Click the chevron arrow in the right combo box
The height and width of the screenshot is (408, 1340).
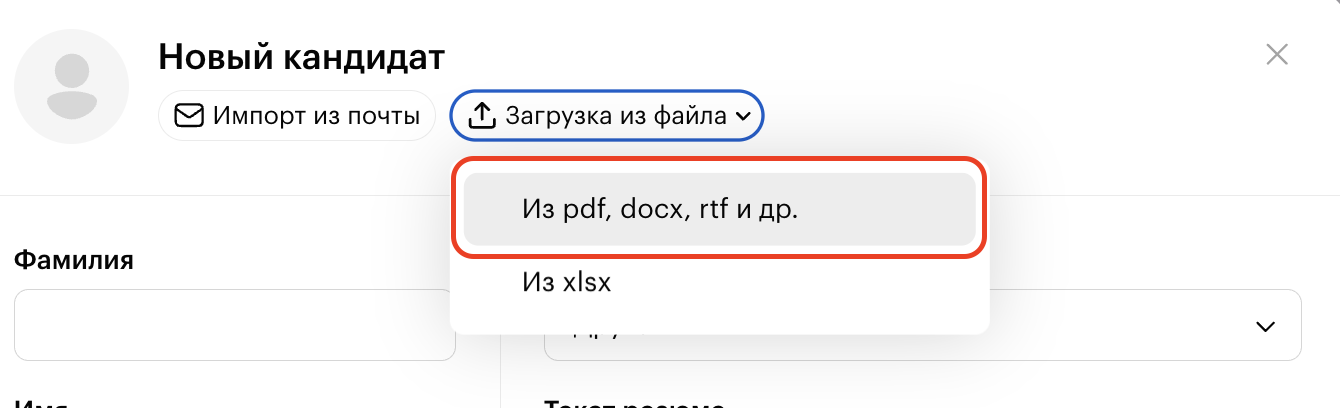1265,327
